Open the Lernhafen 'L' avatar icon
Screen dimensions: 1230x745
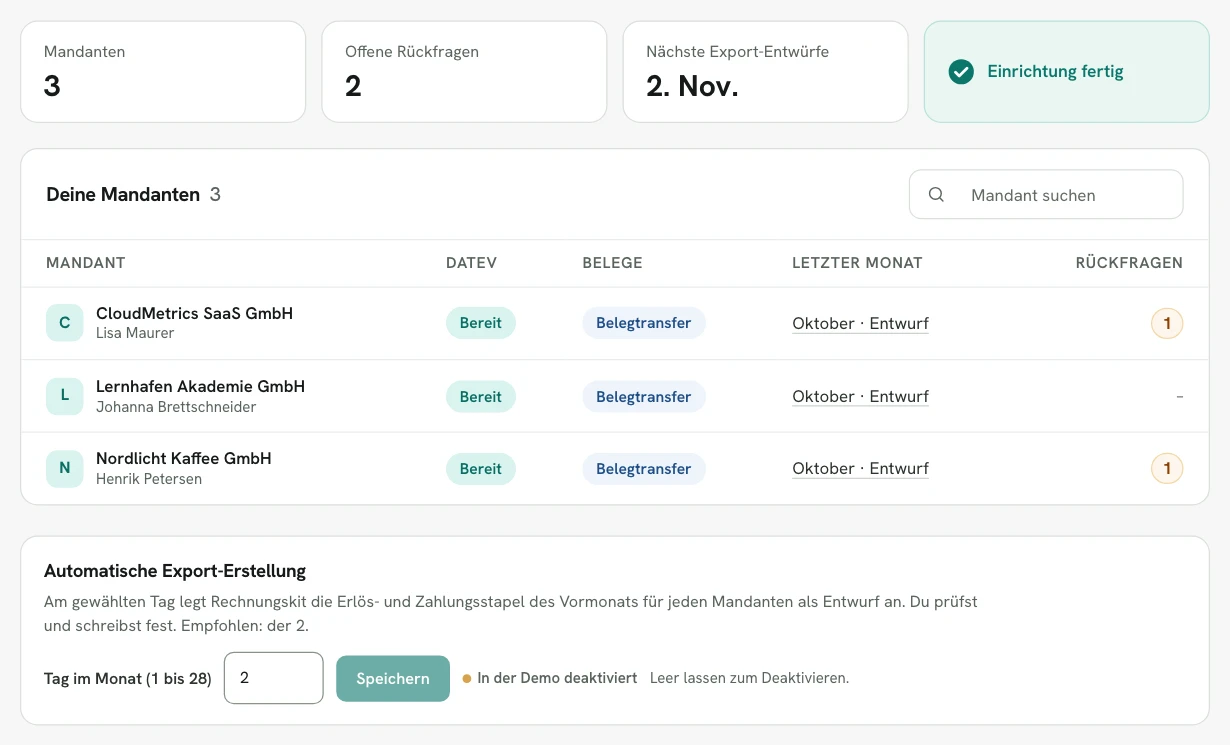pos(65,396)
